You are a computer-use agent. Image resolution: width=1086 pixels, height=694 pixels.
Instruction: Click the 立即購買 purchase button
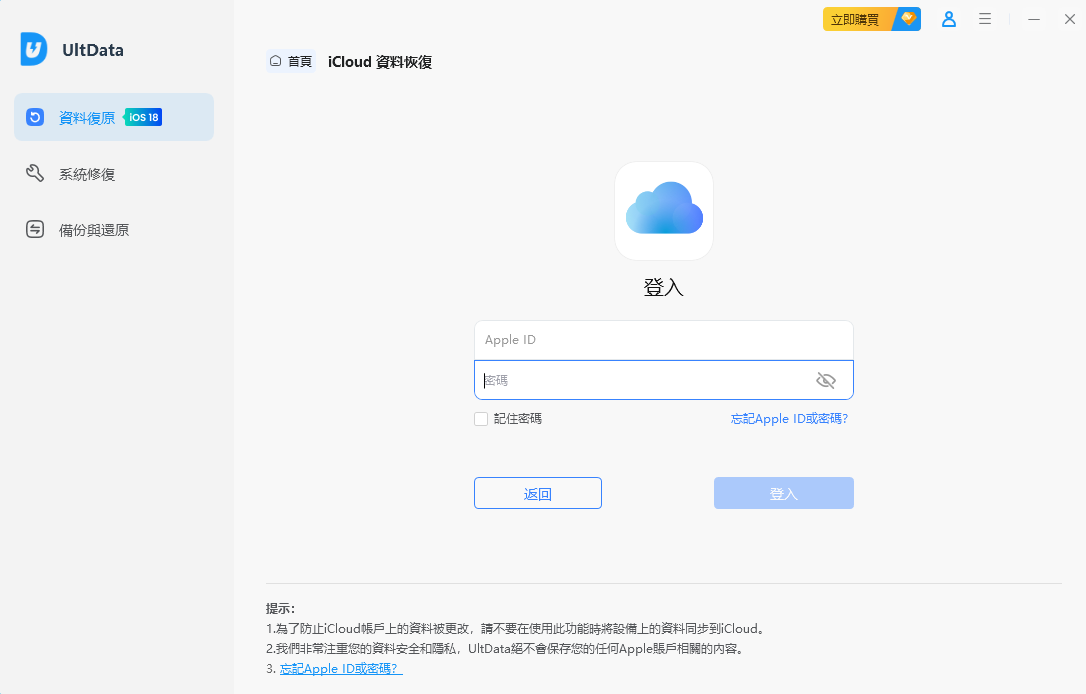[872, 19]
